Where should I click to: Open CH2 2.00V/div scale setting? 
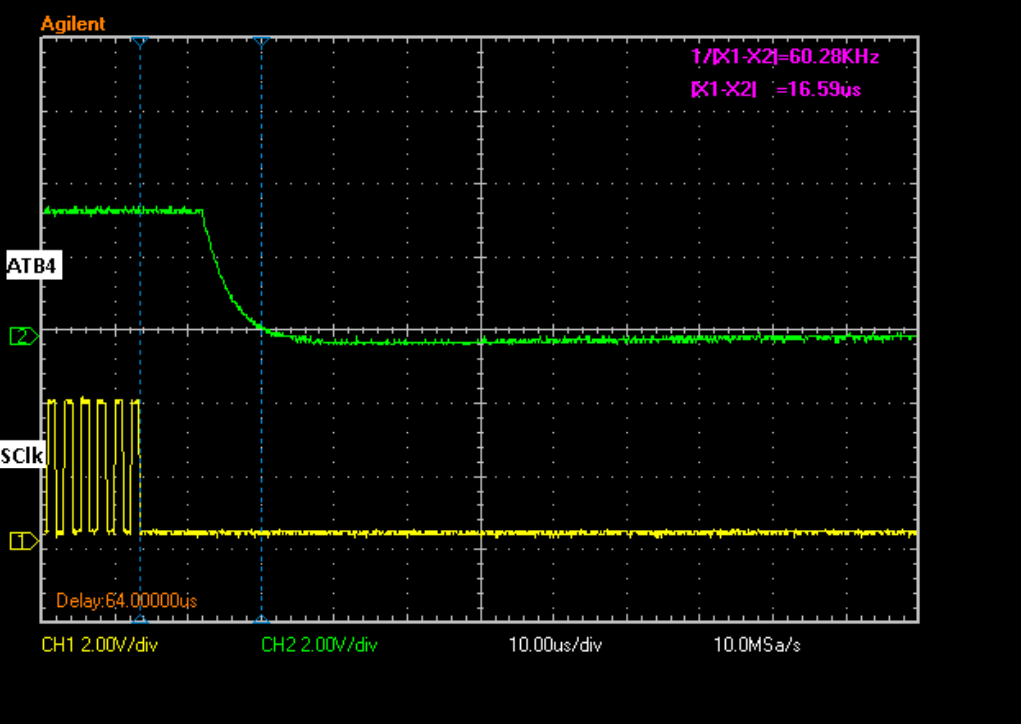tap(319, 645)
